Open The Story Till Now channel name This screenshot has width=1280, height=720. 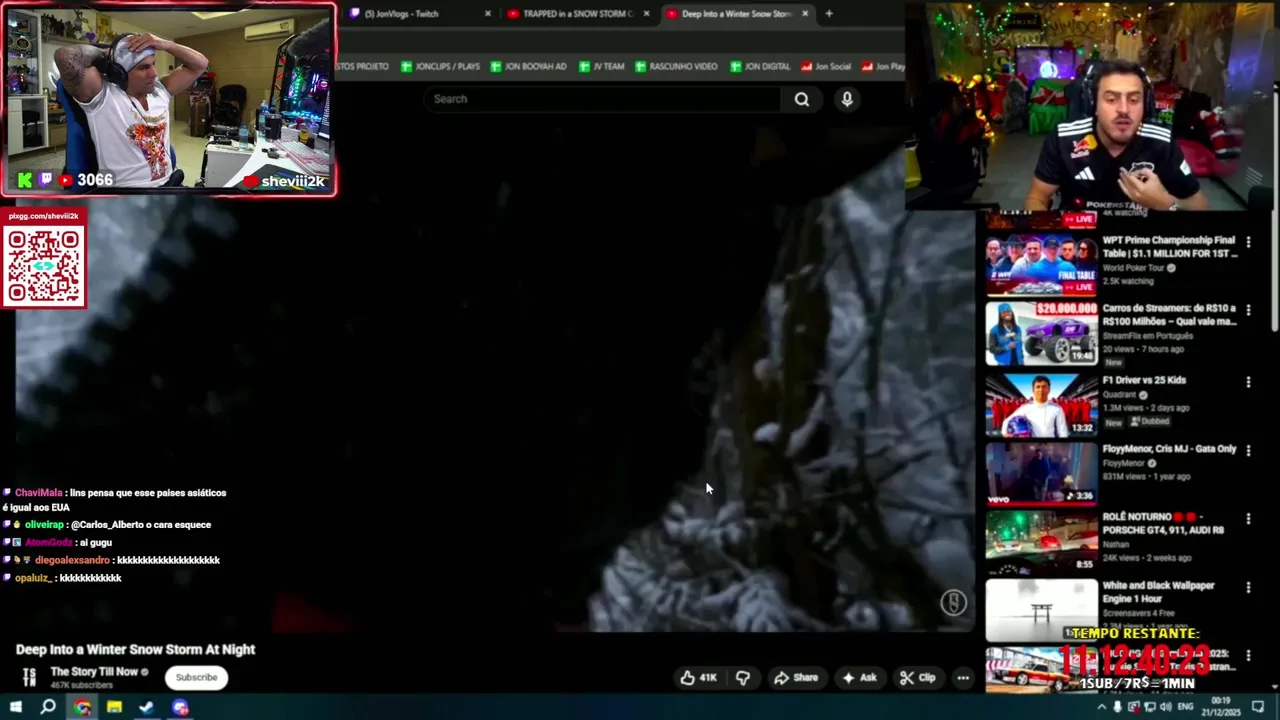pos(94,671)
